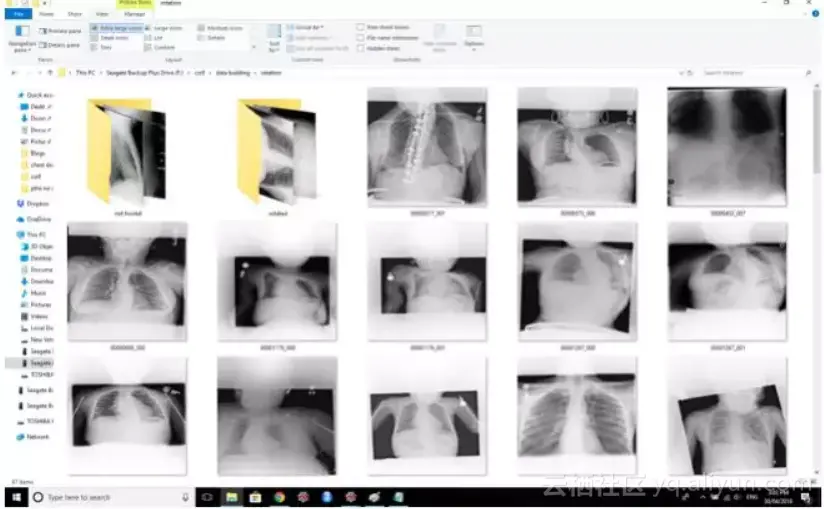Open the Action Center notifications icon
The width and height of the screenshot is (824, 509).
click(807, 497)
